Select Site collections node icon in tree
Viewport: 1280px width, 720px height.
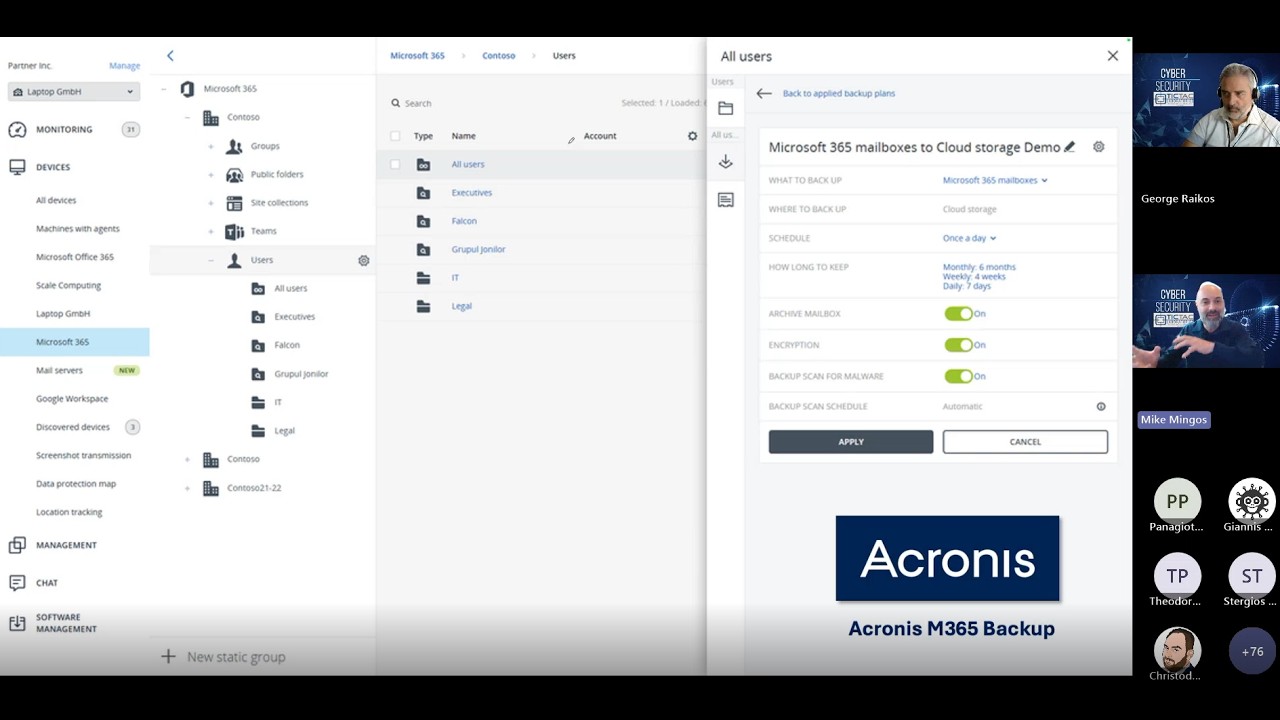coord(234,203)
